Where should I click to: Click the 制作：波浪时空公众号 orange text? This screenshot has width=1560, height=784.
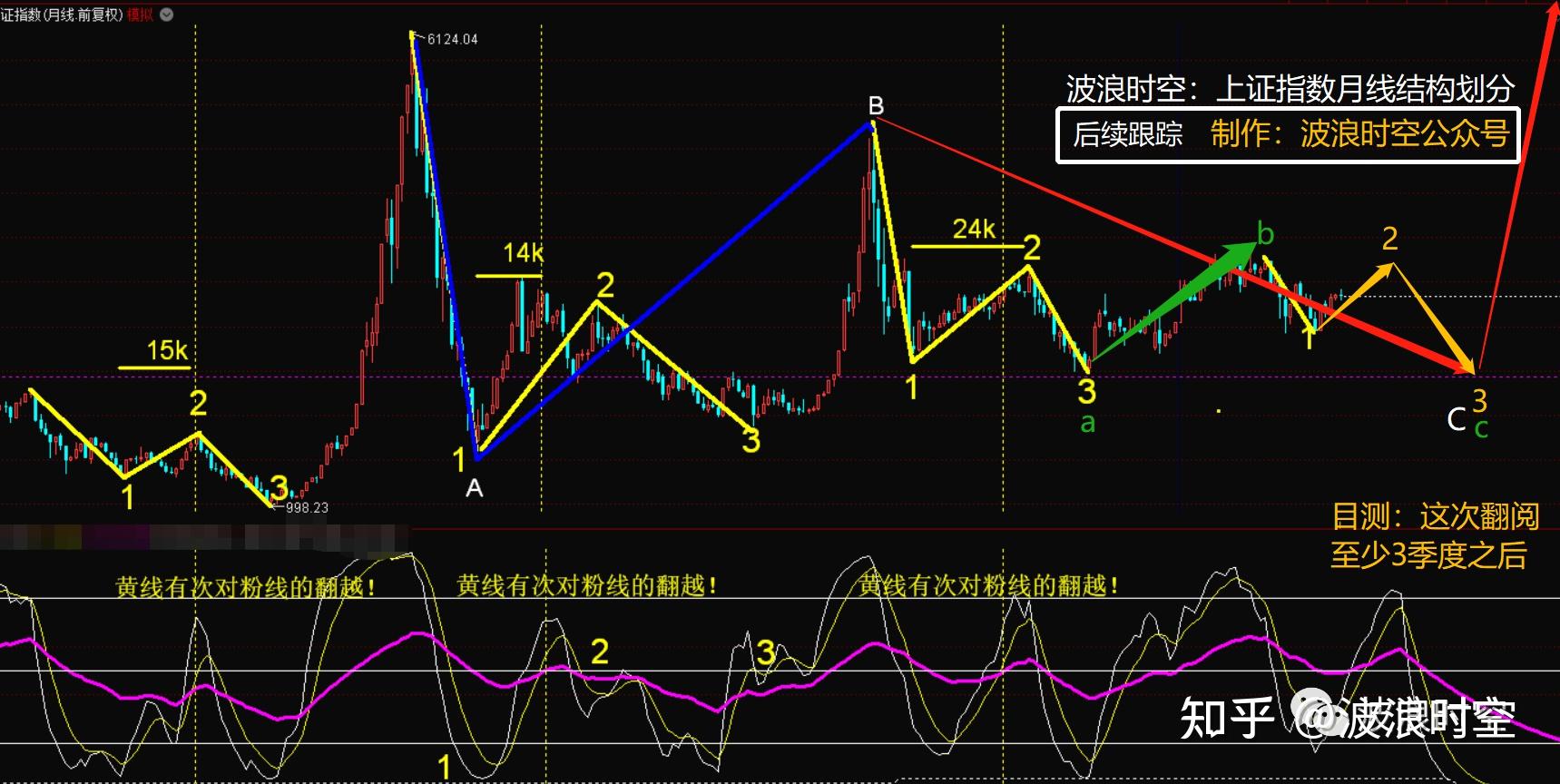point(1359,133)
